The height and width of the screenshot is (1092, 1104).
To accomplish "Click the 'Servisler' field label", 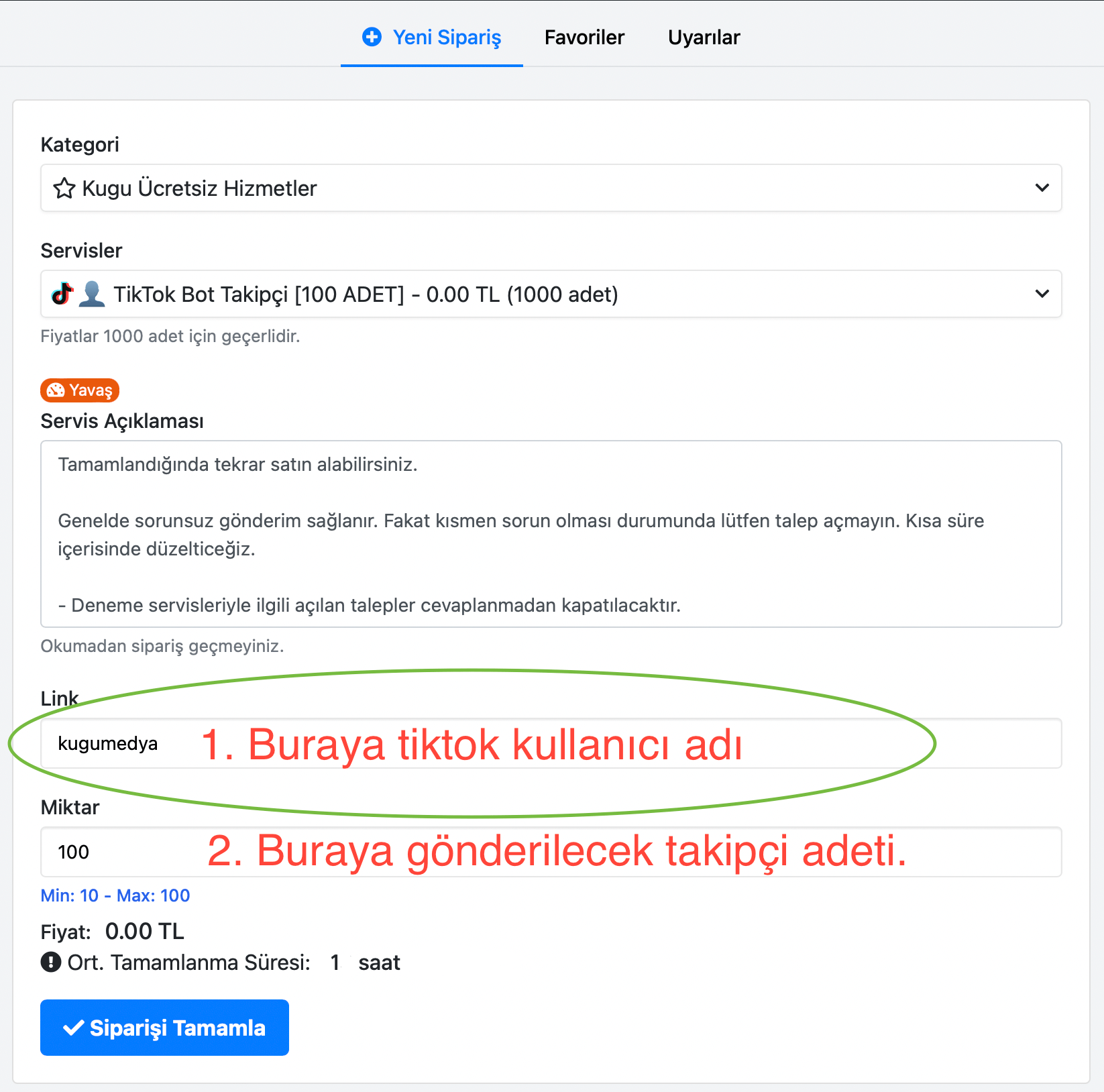I will point(81,250).
